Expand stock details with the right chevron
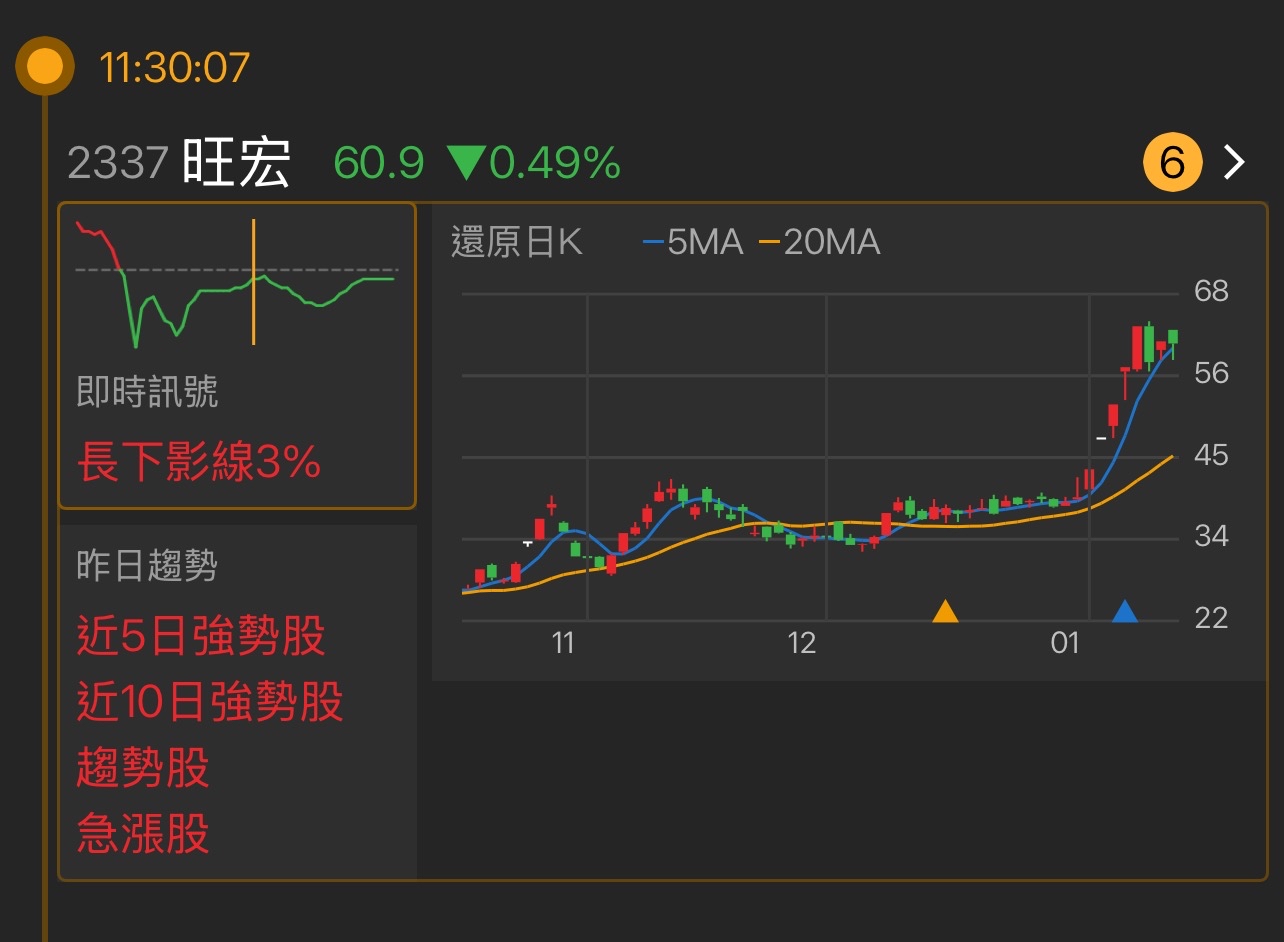Image resolution: width=1284 pixels, height=942 pixels. 1234,162
